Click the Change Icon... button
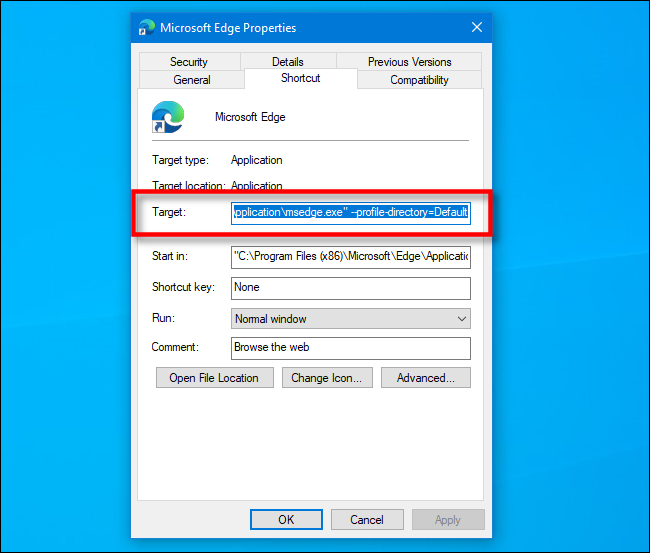Image resolution: width=650 pixels, height=553 pixels. 327,378
